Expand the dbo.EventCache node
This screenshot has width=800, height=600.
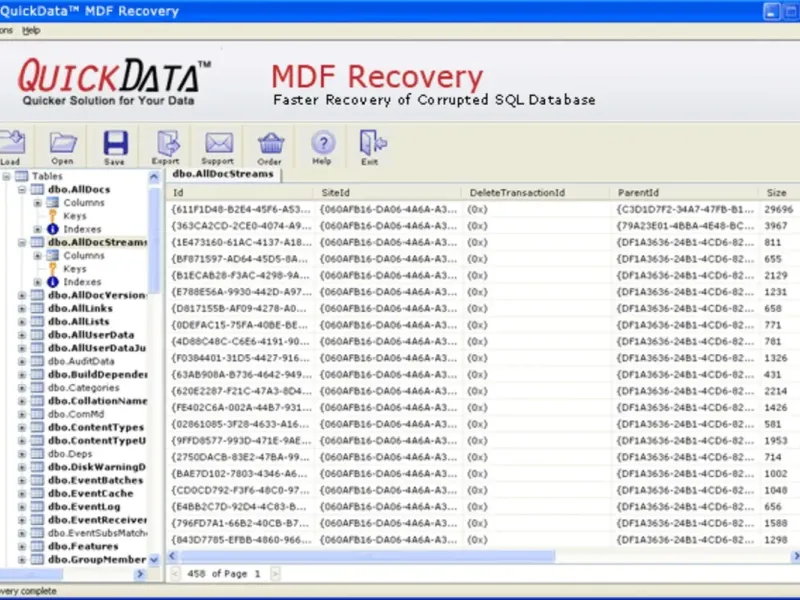(22, 494)
